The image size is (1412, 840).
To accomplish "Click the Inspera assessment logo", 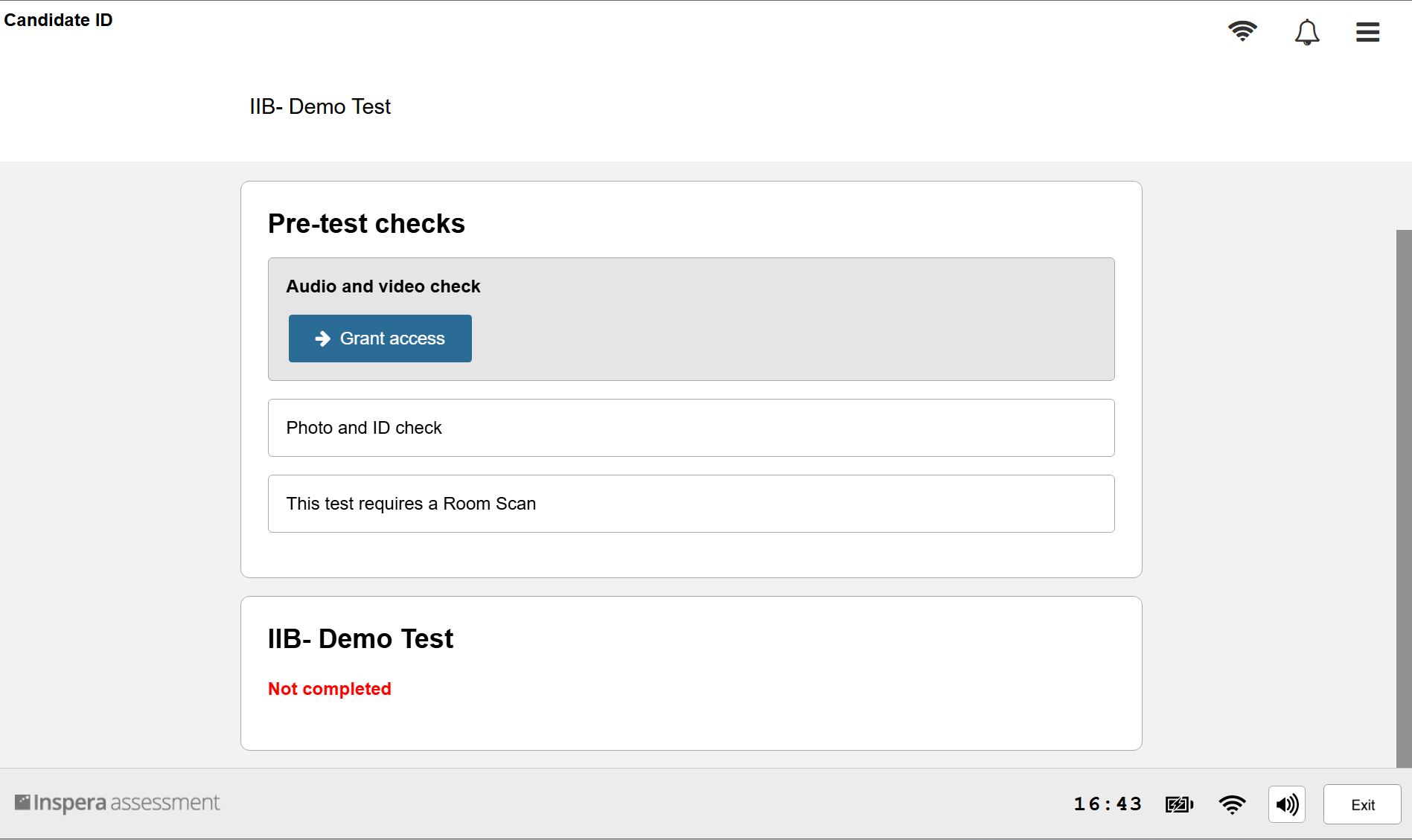I will pos(117,803).
